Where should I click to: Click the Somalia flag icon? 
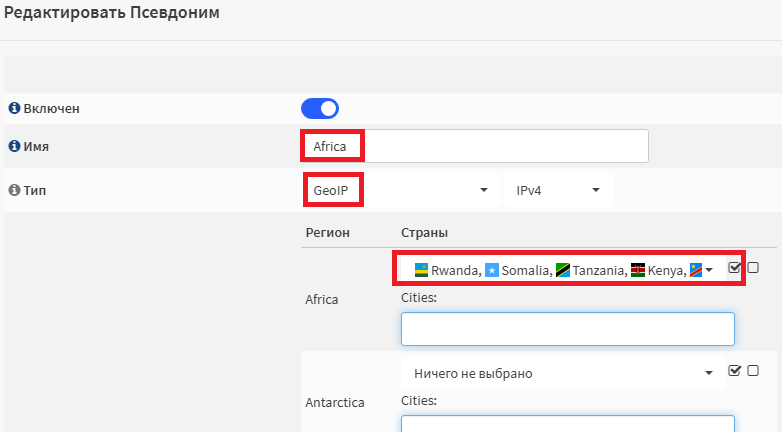492,270
